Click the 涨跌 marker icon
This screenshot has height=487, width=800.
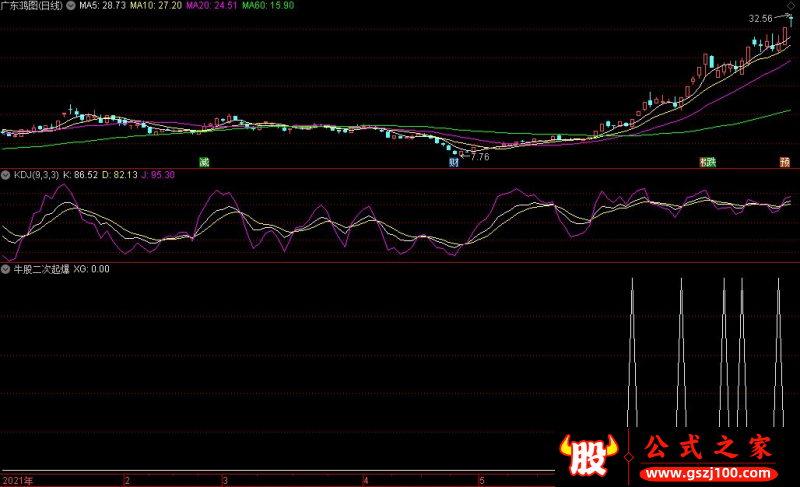pos(708,162)
